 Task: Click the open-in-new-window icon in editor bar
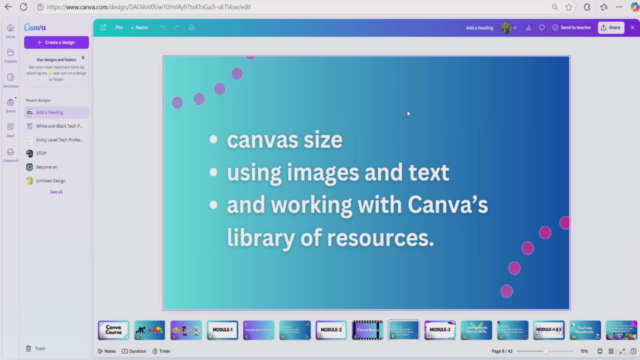coord(103,27)
